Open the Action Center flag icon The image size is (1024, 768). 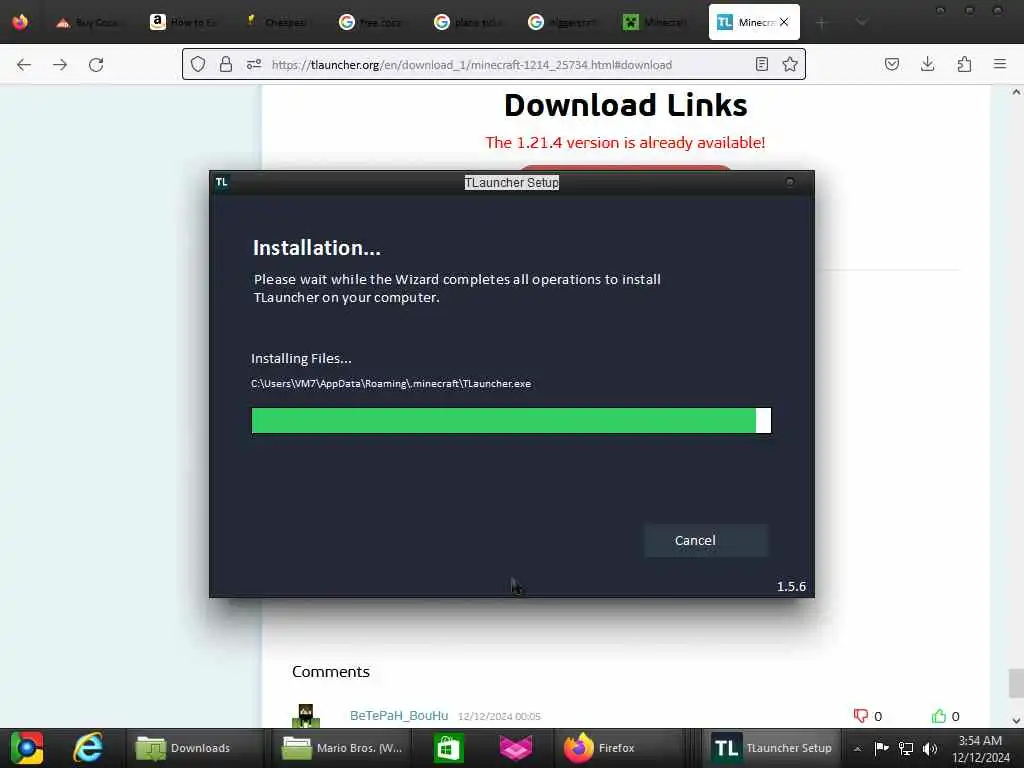coord(881,748)
